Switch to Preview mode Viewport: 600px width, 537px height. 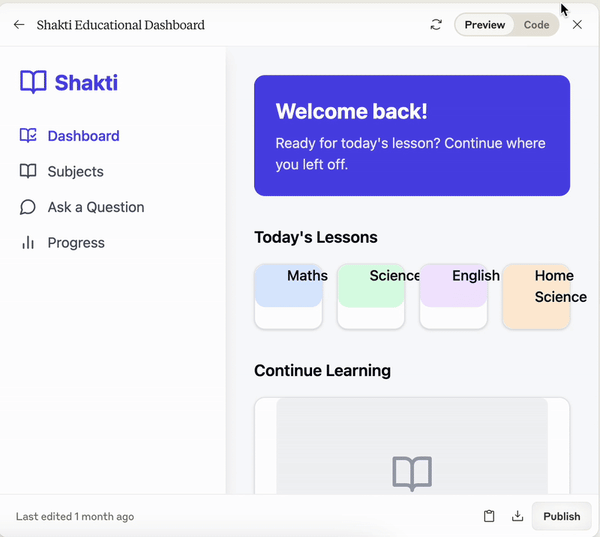tap(484, 25)
